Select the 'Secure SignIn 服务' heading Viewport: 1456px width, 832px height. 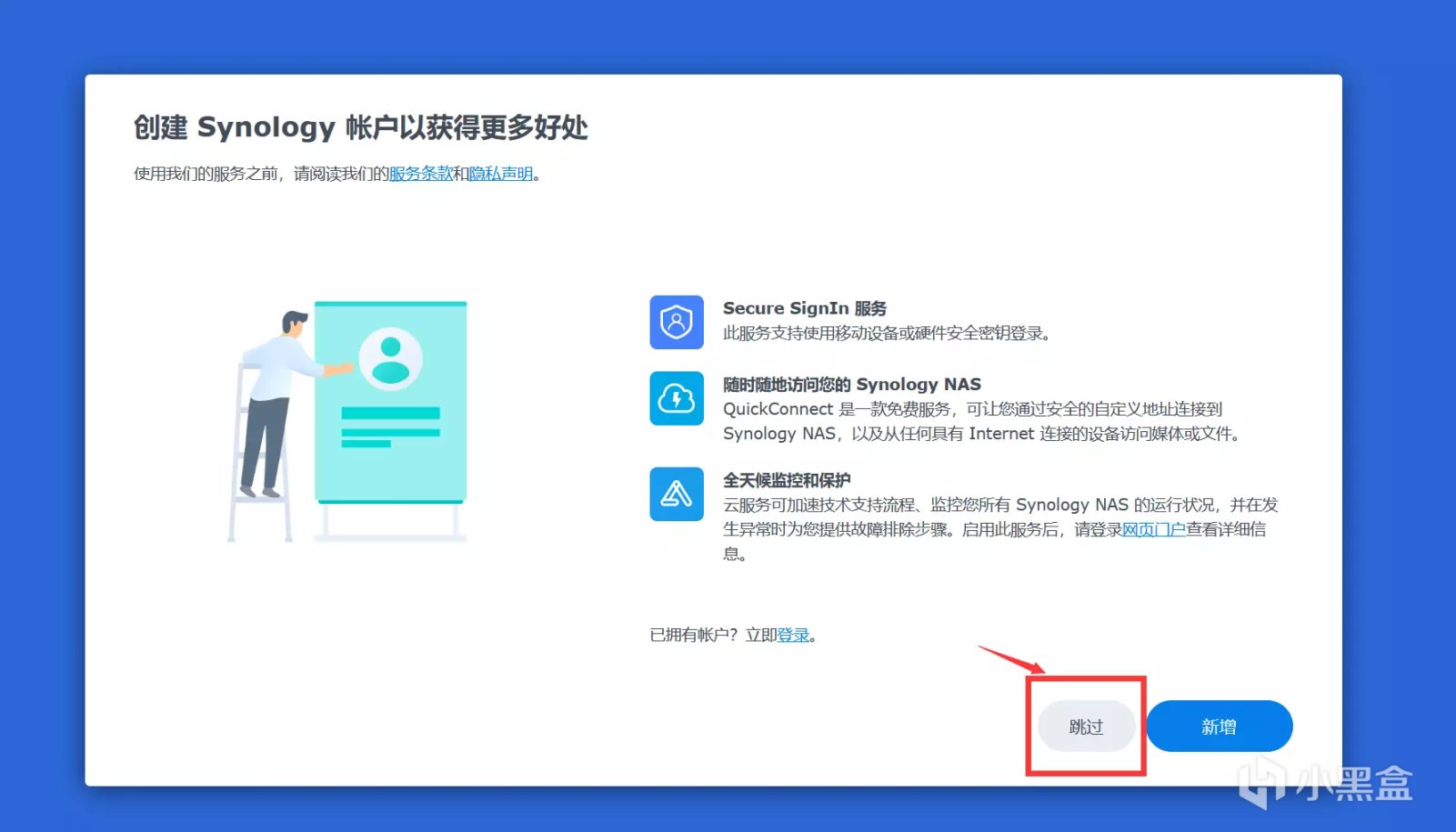point(805,308)
